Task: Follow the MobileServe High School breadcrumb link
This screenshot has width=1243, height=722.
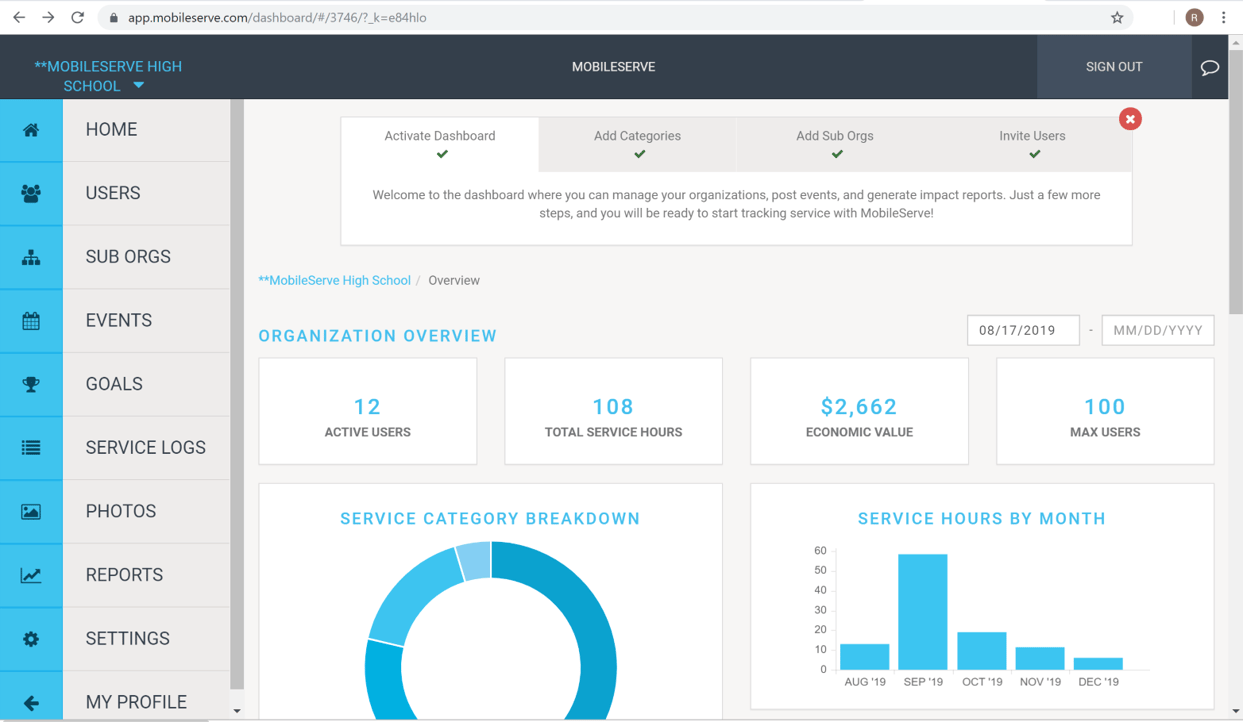Action: point(334,281)
